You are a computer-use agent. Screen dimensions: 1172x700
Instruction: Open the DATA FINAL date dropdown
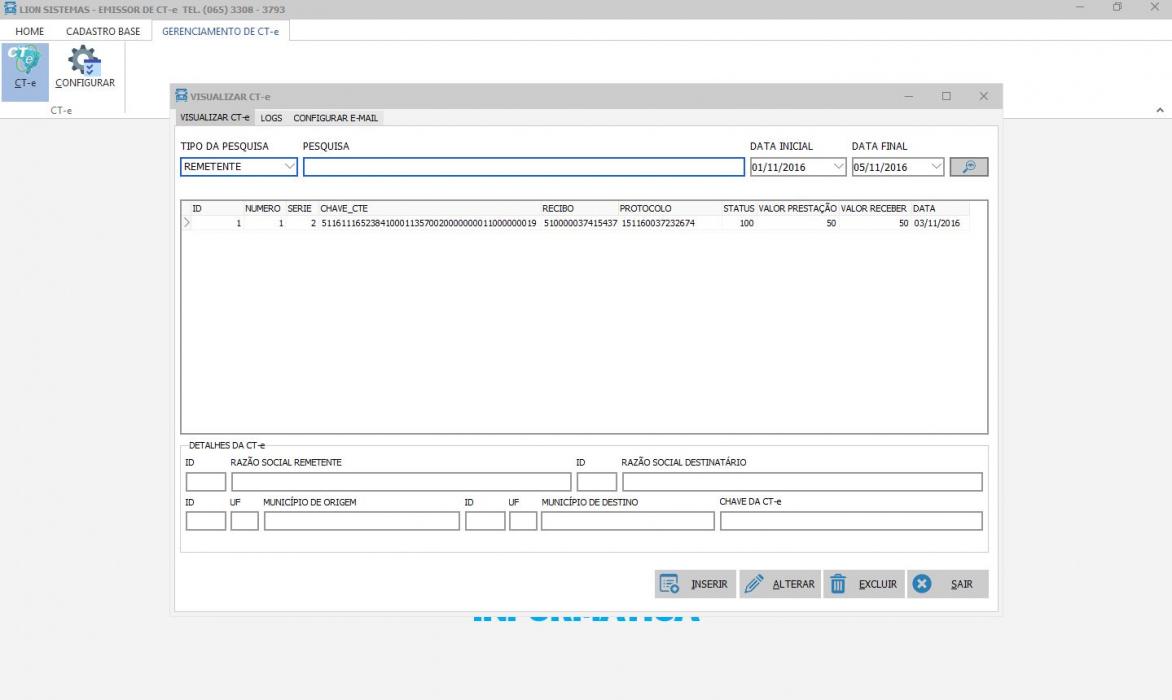(936, 167)
